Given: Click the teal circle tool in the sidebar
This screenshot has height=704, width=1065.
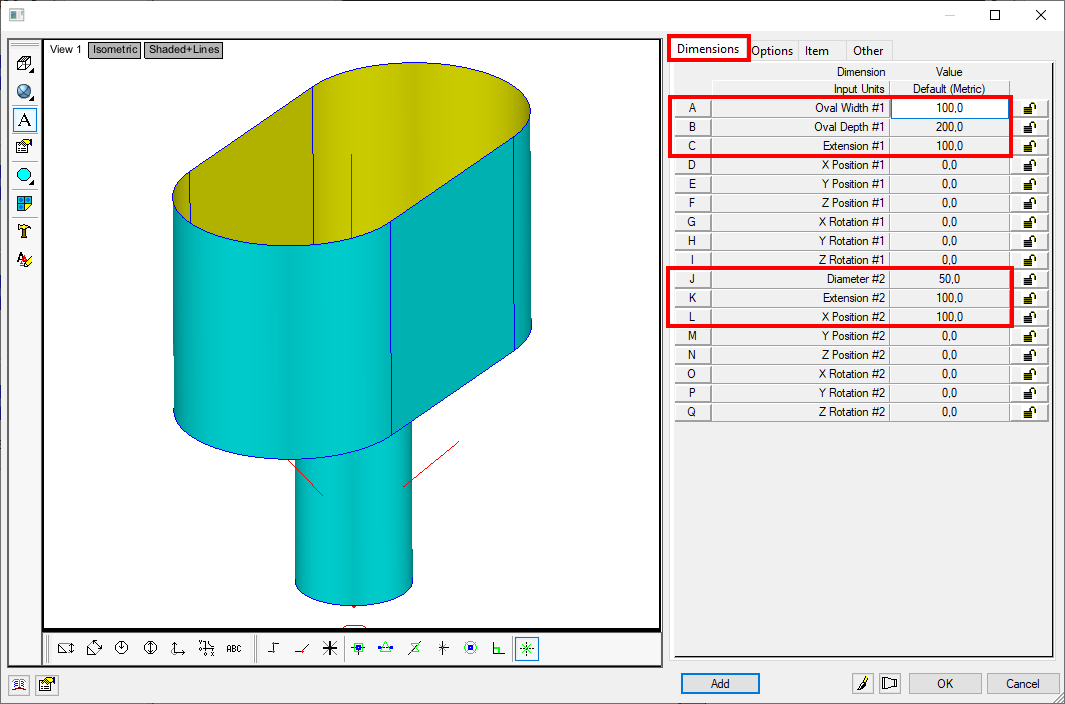Looking at the screenshot, I should click(25, 175).
